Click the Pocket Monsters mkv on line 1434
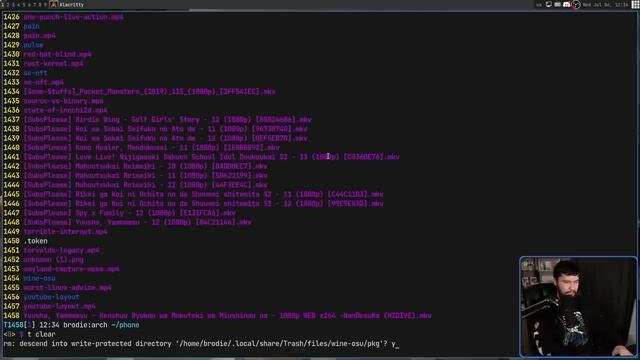This screenshot has height=360, width=640. click(x=149, y=91)
